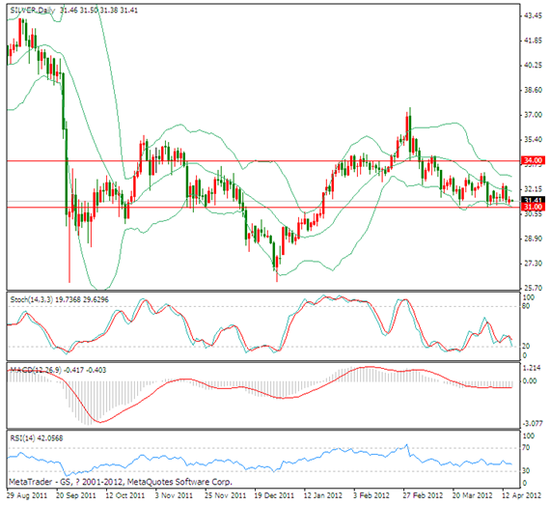This screenshot has width=550, height=505.
Task: Click the RSI 70 level label
Action: (x=527, y=448)
